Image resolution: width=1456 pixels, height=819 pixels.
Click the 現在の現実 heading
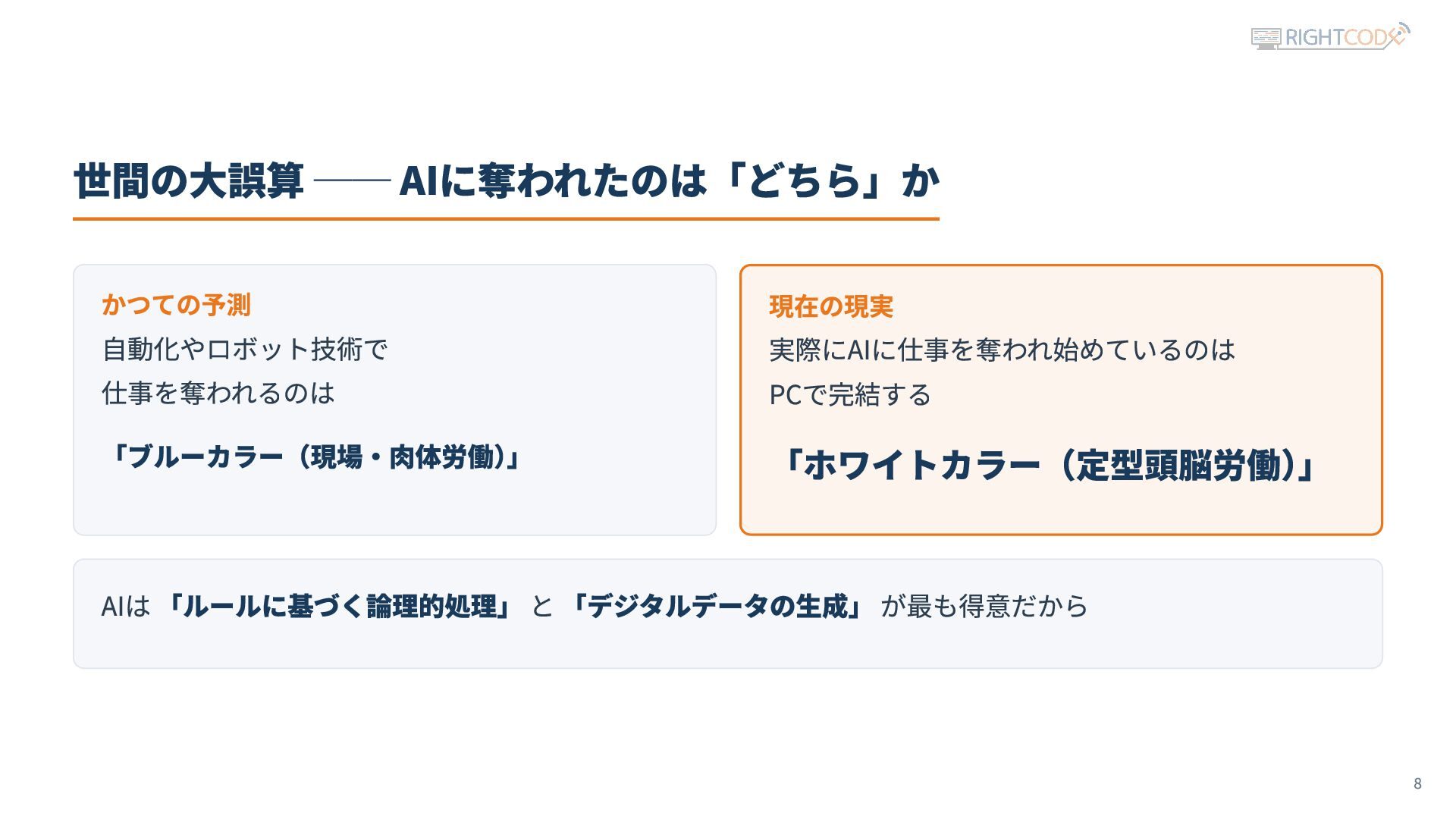tap(831, 306)
